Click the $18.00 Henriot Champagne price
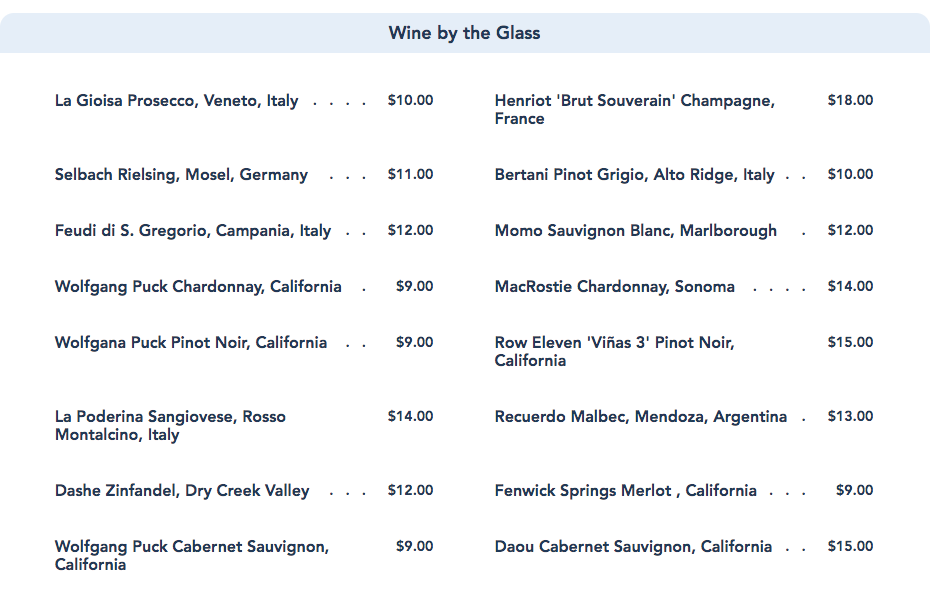The height and width of the screenshot is (605, 935). [850, 101]
